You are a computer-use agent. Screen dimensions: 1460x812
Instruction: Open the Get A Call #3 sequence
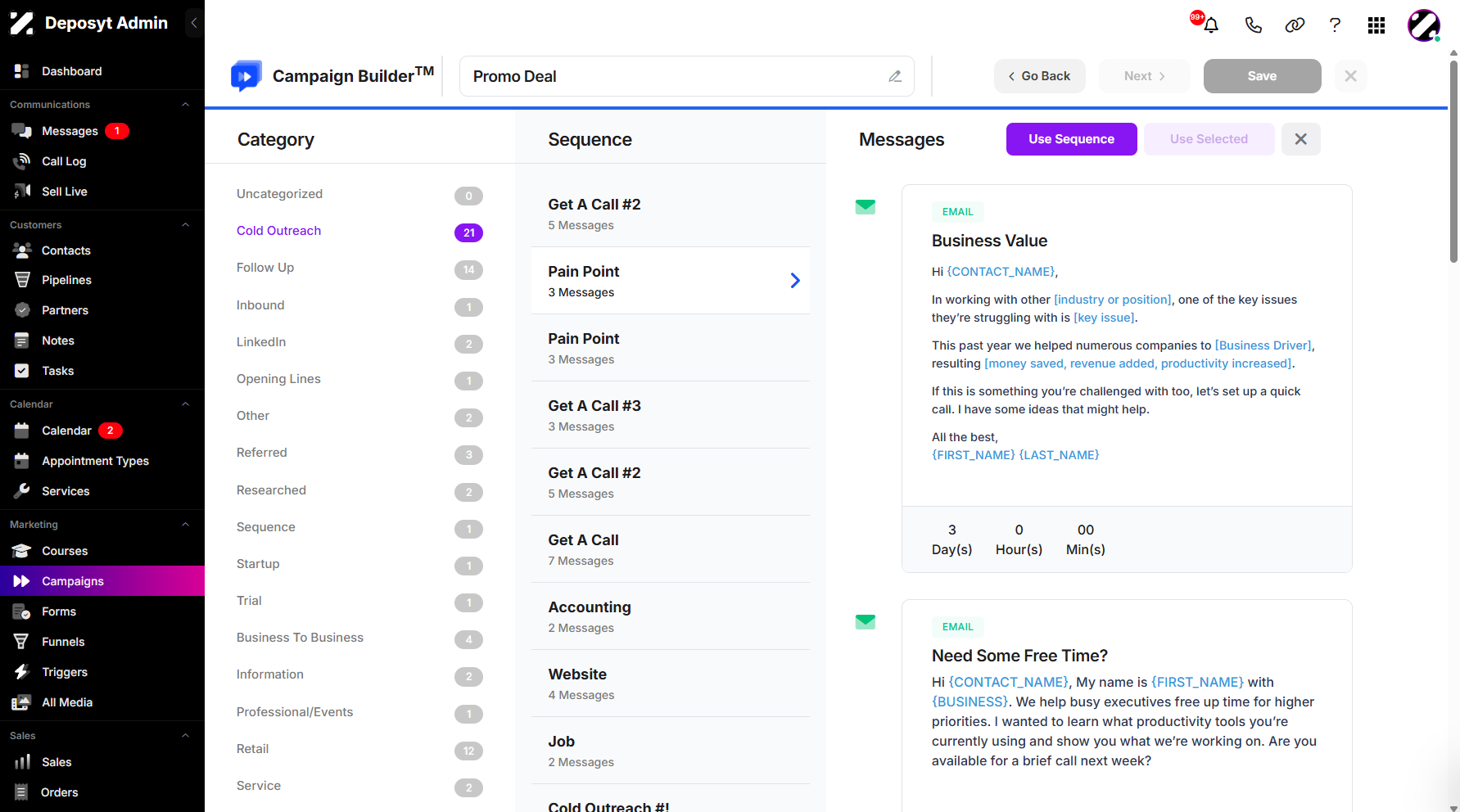(x=671, y=415)
